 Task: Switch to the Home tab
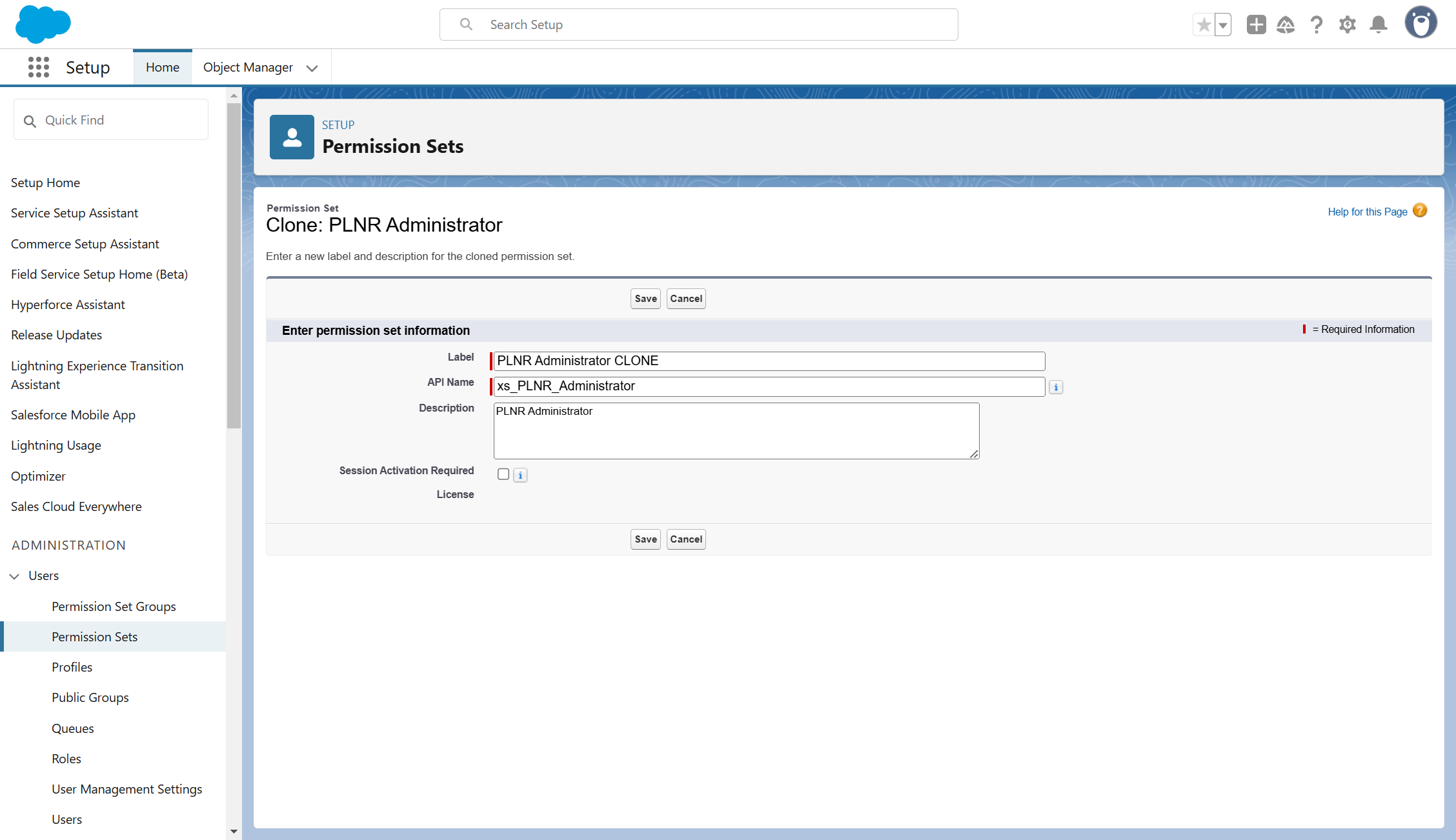coord(163,67)
